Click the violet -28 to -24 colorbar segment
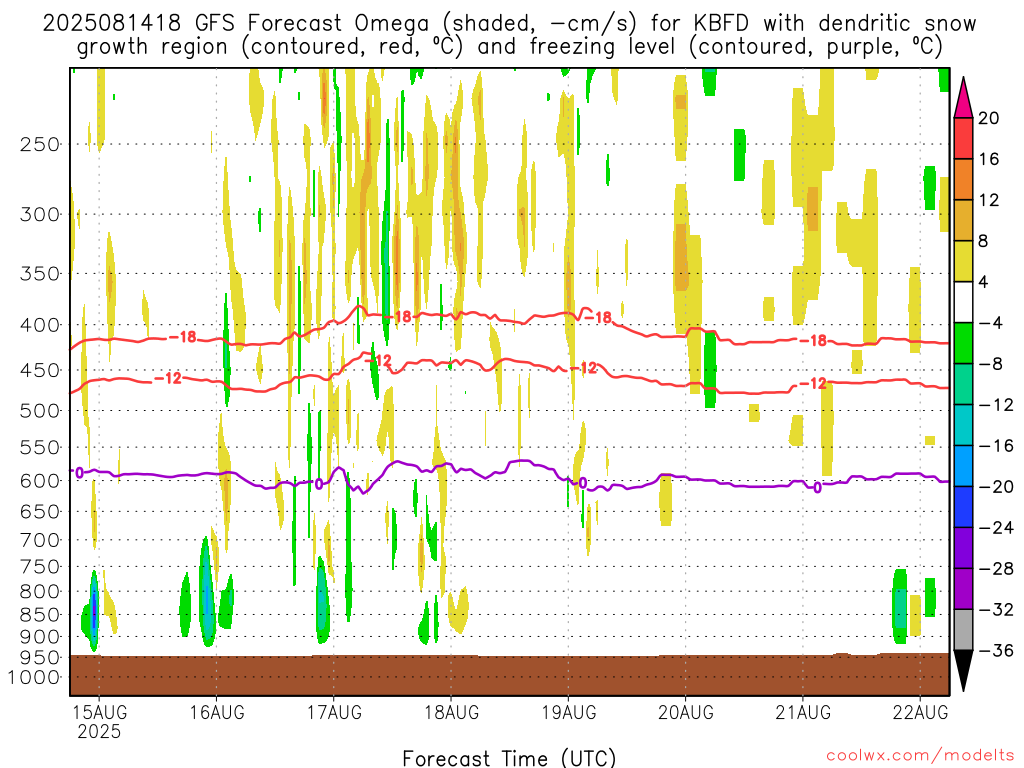This screenshot has width=1024, height=768. pos(963,548)
